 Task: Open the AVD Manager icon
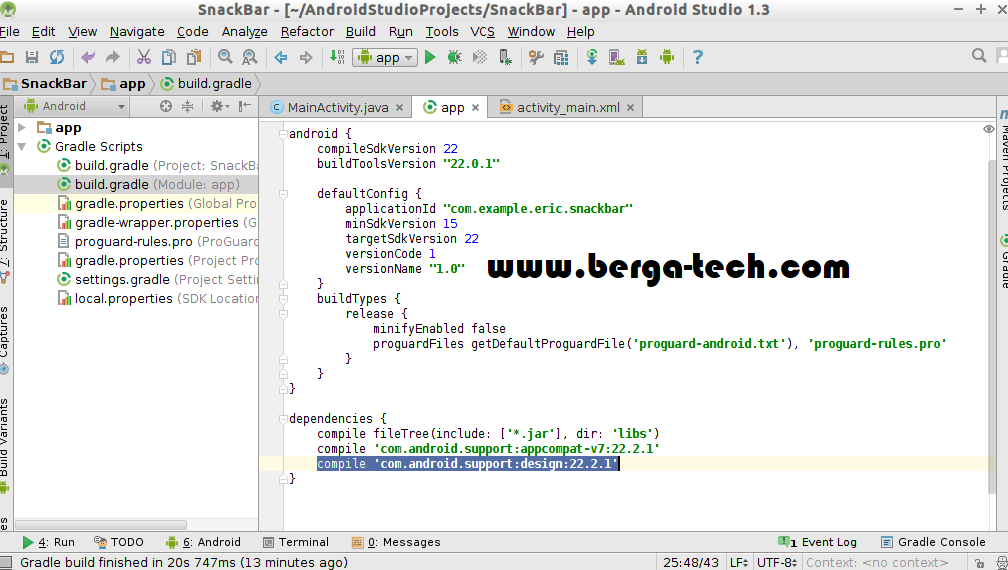[616, 57]
